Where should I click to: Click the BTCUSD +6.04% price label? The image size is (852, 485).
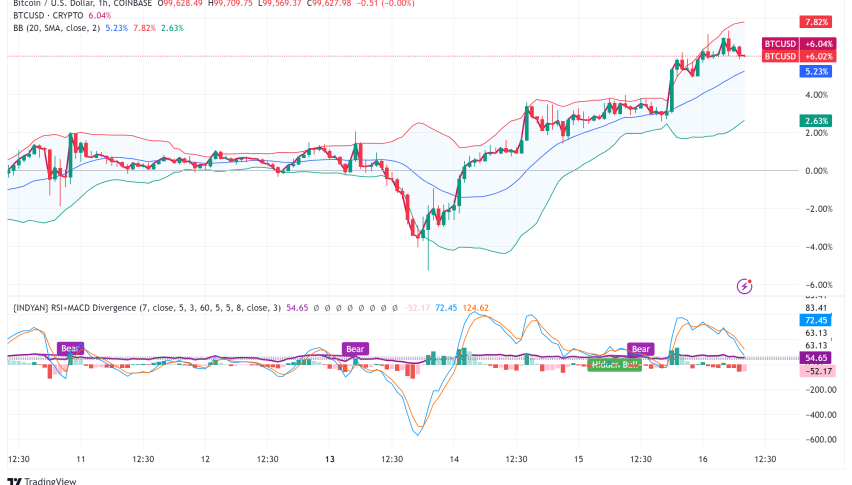pos(799,43)
